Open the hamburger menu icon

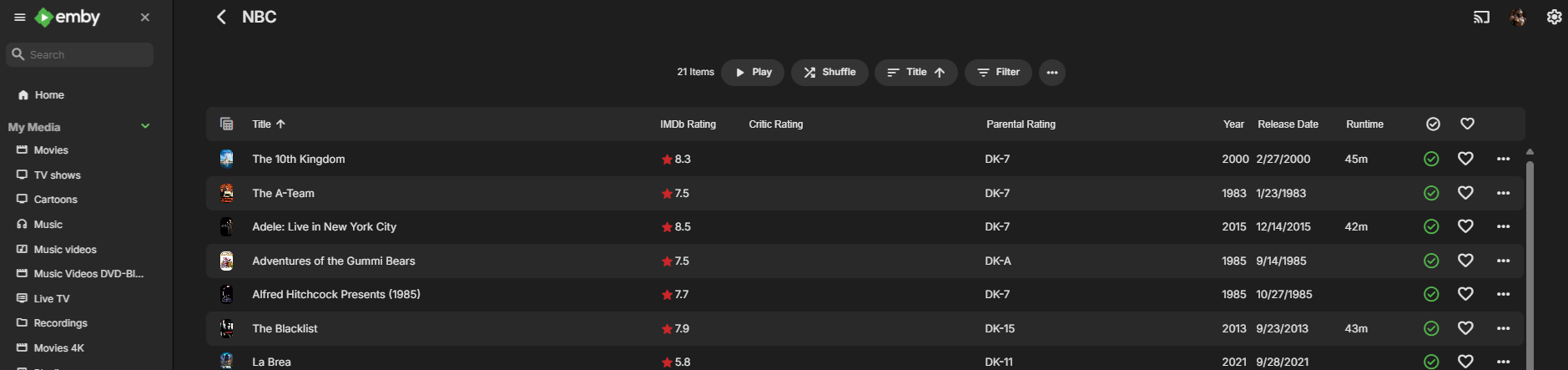click(20, 18)
